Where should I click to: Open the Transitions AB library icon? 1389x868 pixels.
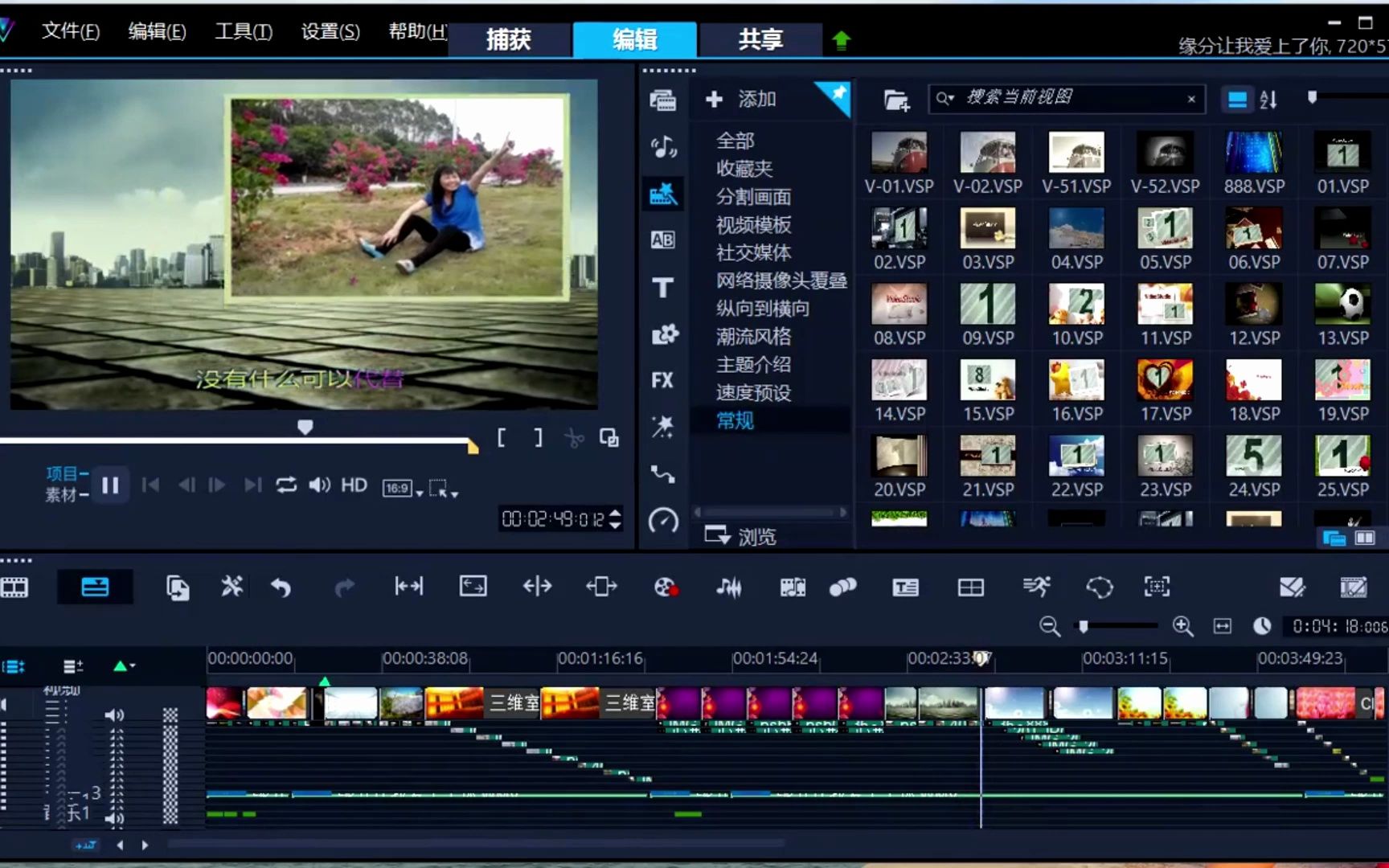pos(662,240)
